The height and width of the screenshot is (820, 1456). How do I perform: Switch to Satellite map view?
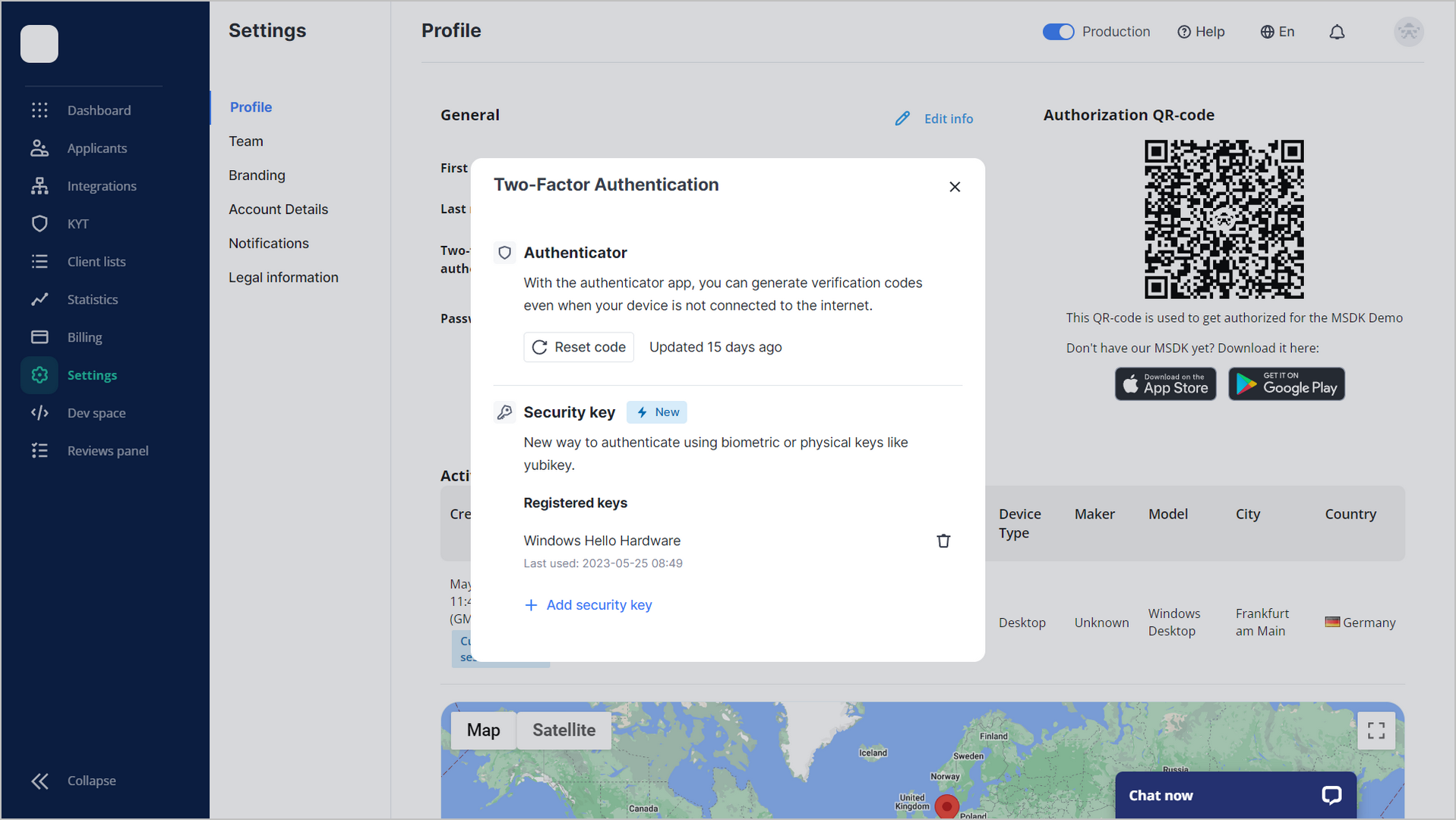563,730
